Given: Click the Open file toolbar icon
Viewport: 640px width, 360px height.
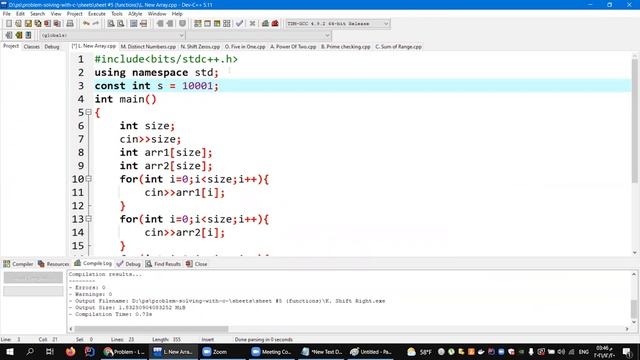Looking at the screenshot, I should tap(18, 24).
